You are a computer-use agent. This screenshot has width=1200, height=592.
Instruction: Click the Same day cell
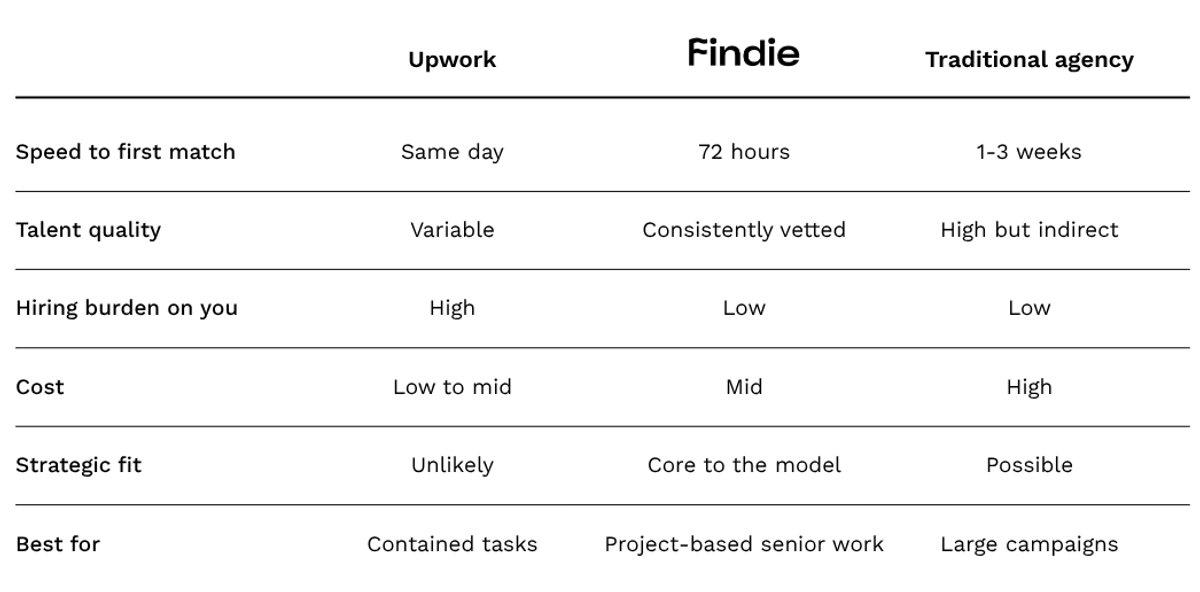click(452, 152)
